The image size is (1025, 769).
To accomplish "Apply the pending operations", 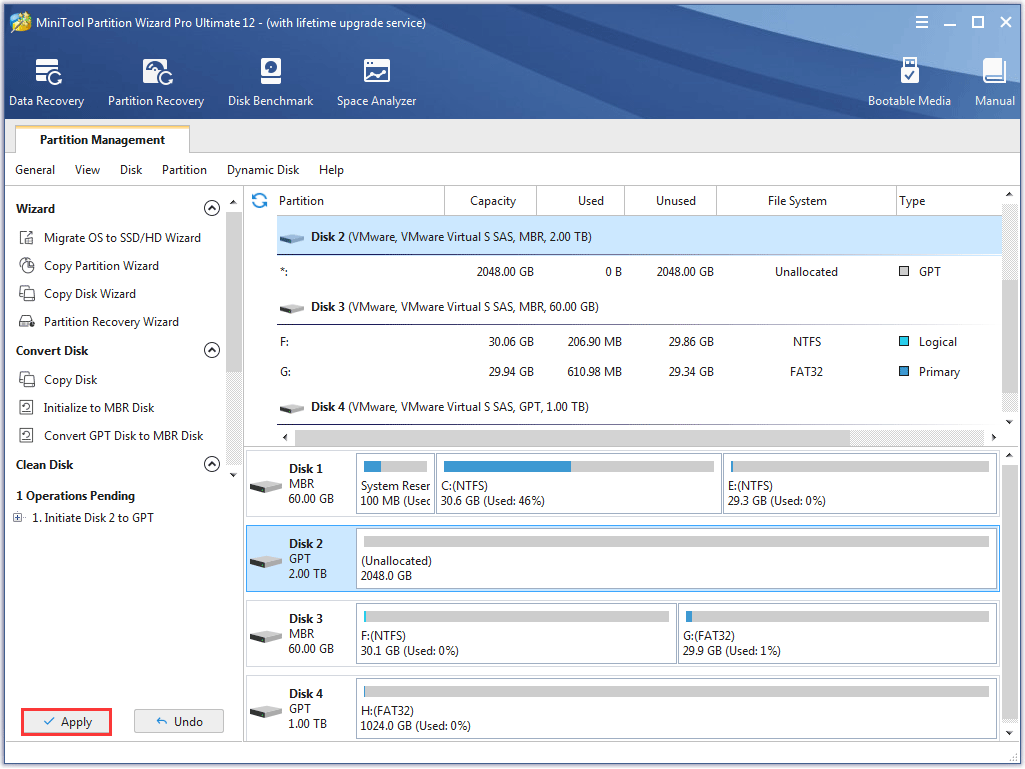I will (x=67, y=722).
